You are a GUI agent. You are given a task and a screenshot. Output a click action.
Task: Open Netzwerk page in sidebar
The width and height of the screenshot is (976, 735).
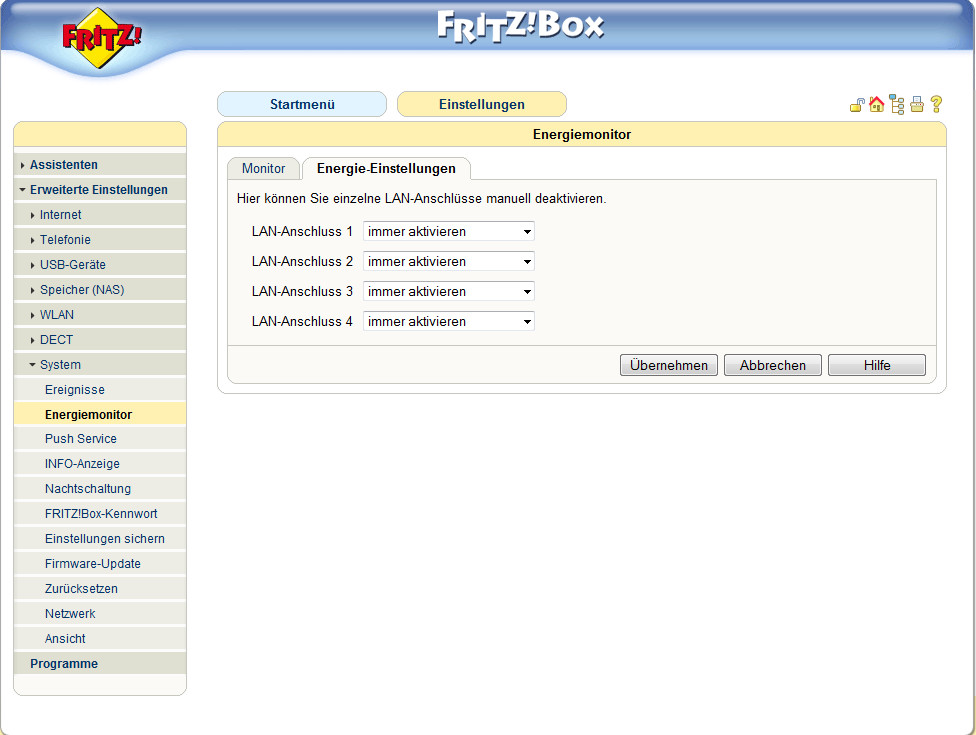pyautogui.click(x=100, y=613)
